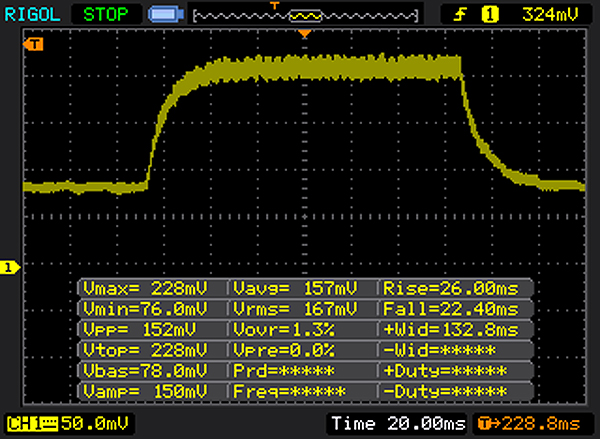600x439 pixels.
Task: Click the 50.0mV vertical scale value
Action: pyautogui.click(x=95, y=424)
